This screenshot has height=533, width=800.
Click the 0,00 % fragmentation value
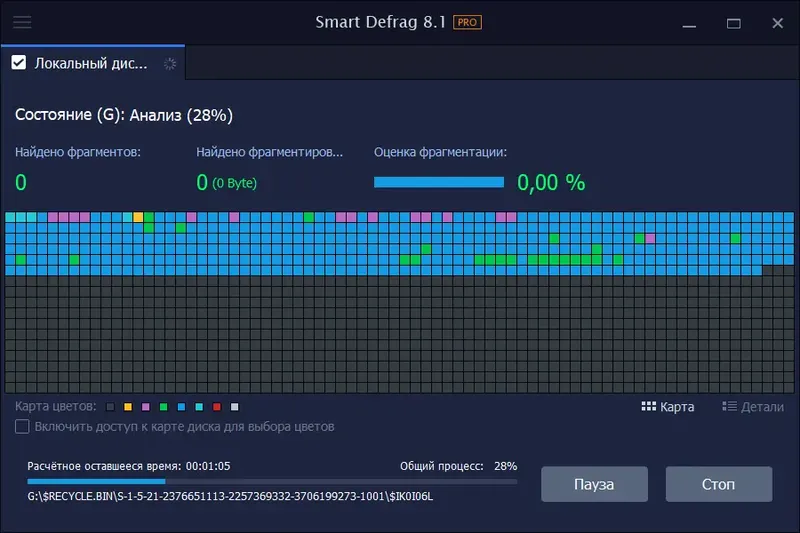551,183
